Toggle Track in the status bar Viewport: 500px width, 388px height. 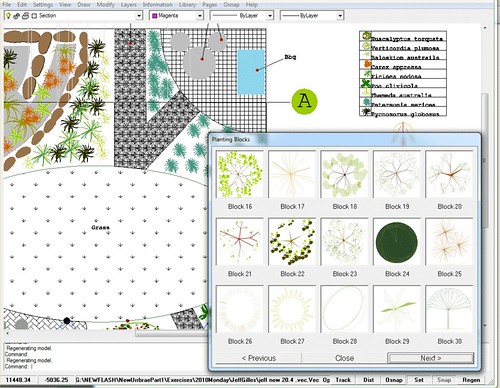[343, 380]
